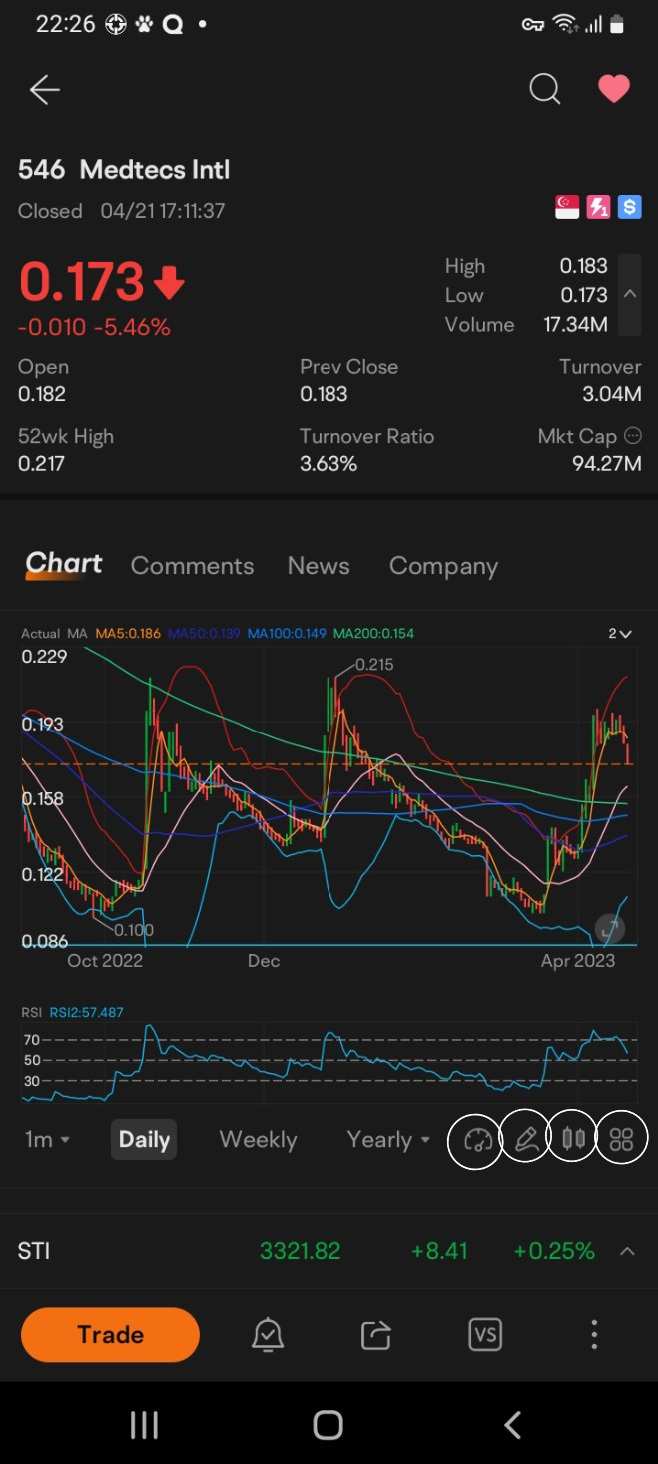
Task: Open the chart drawing pencil tool
Action: 525,1138
